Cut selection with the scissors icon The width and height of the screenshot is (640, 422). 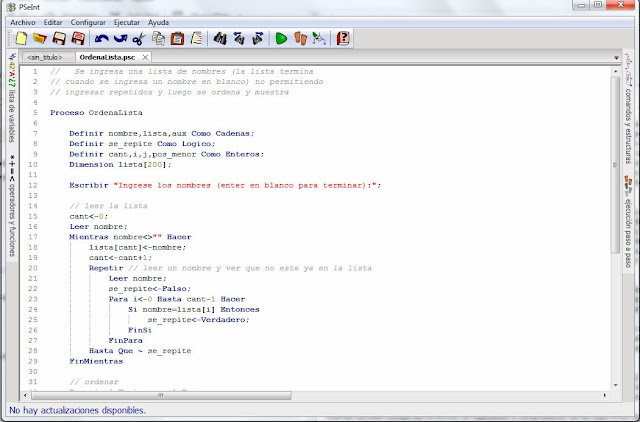pyautogui.click(x=139, y=39)
